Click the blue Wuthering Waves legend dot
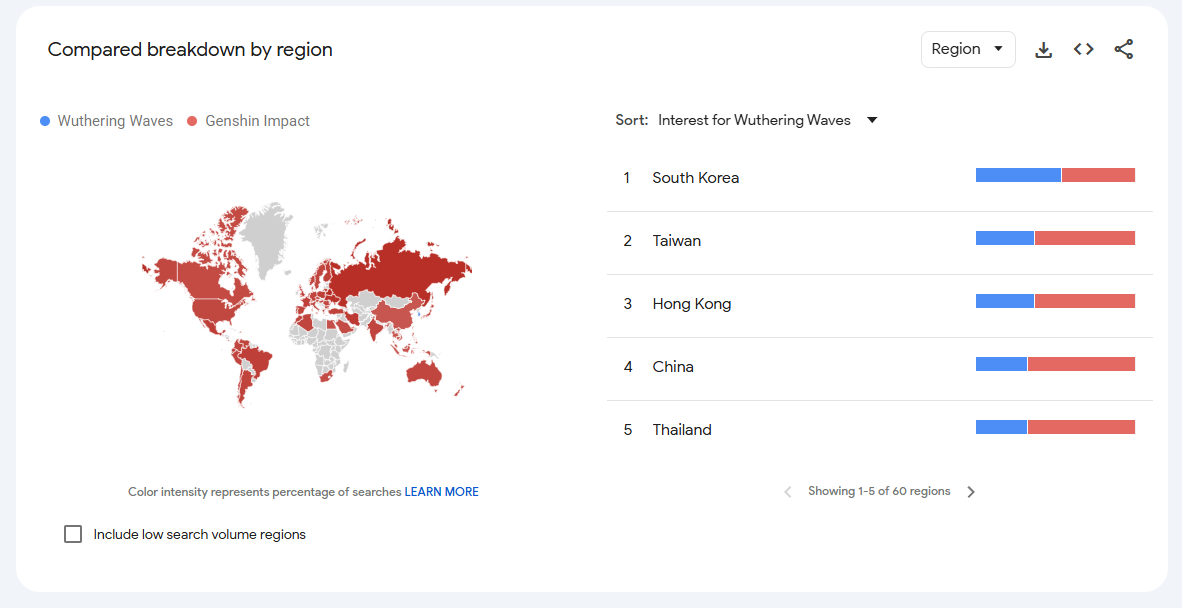The width and height of the screenshot is (1182, 608). click(x=45, y=121)
